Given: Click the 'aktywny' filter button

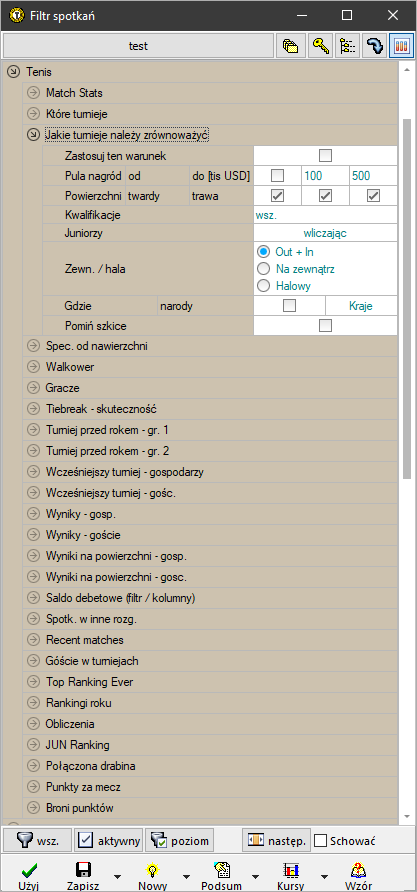Looking at the screenshot, I should pos(108,840).
